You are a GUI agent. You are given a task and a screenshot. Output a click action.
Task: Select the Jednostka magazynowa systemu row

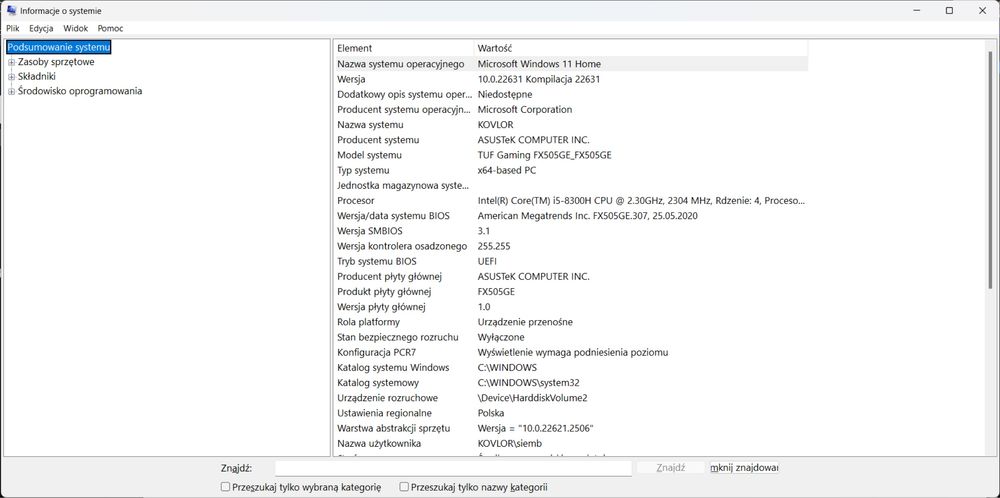click(x=571, y=186)
